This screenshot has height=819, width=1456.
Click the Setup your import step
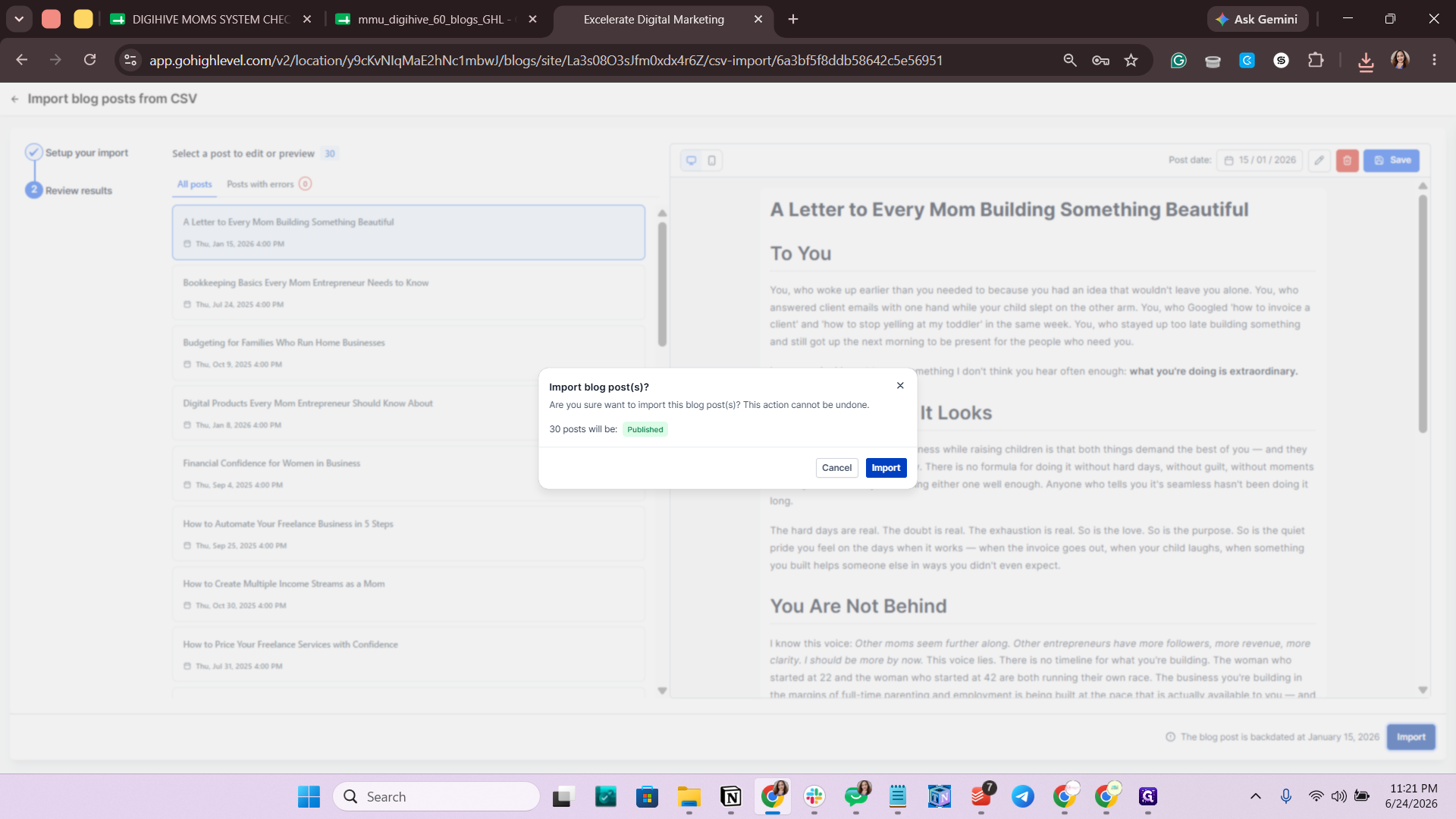point(77,152)
